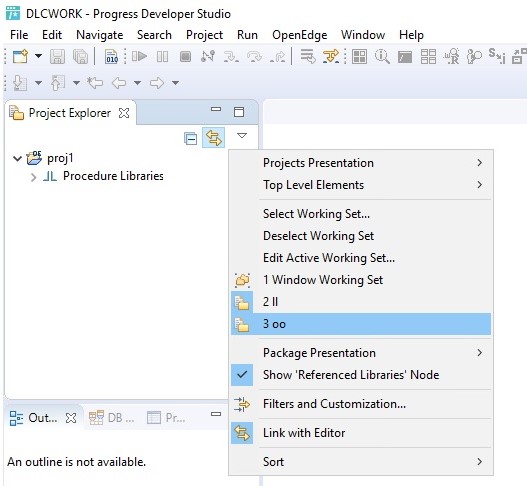This screenshot has width=527, height=486.
Task: Click the Forward navigation arrow icon
Action: pyautogui.click(x=157, y=83)
